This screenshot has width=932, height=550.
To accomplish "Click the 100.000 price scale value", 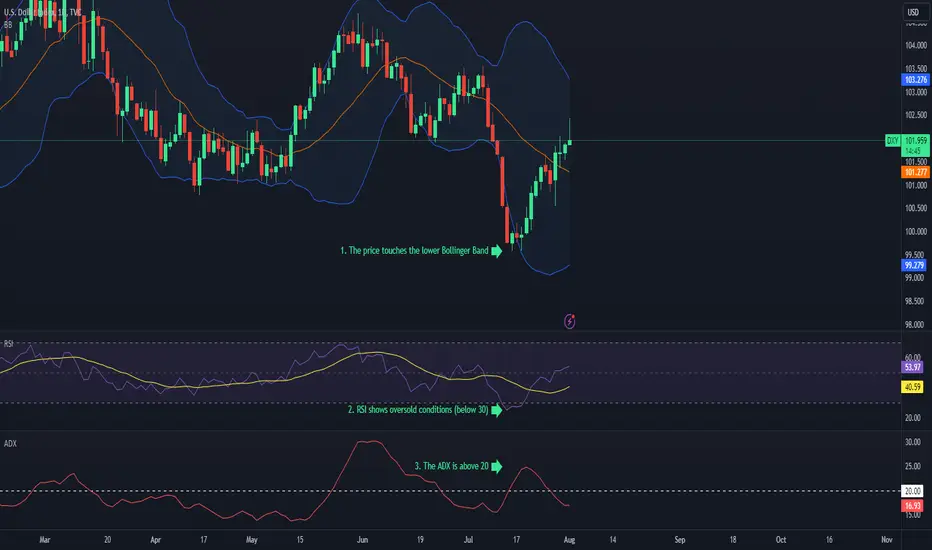I will (916, 232).
